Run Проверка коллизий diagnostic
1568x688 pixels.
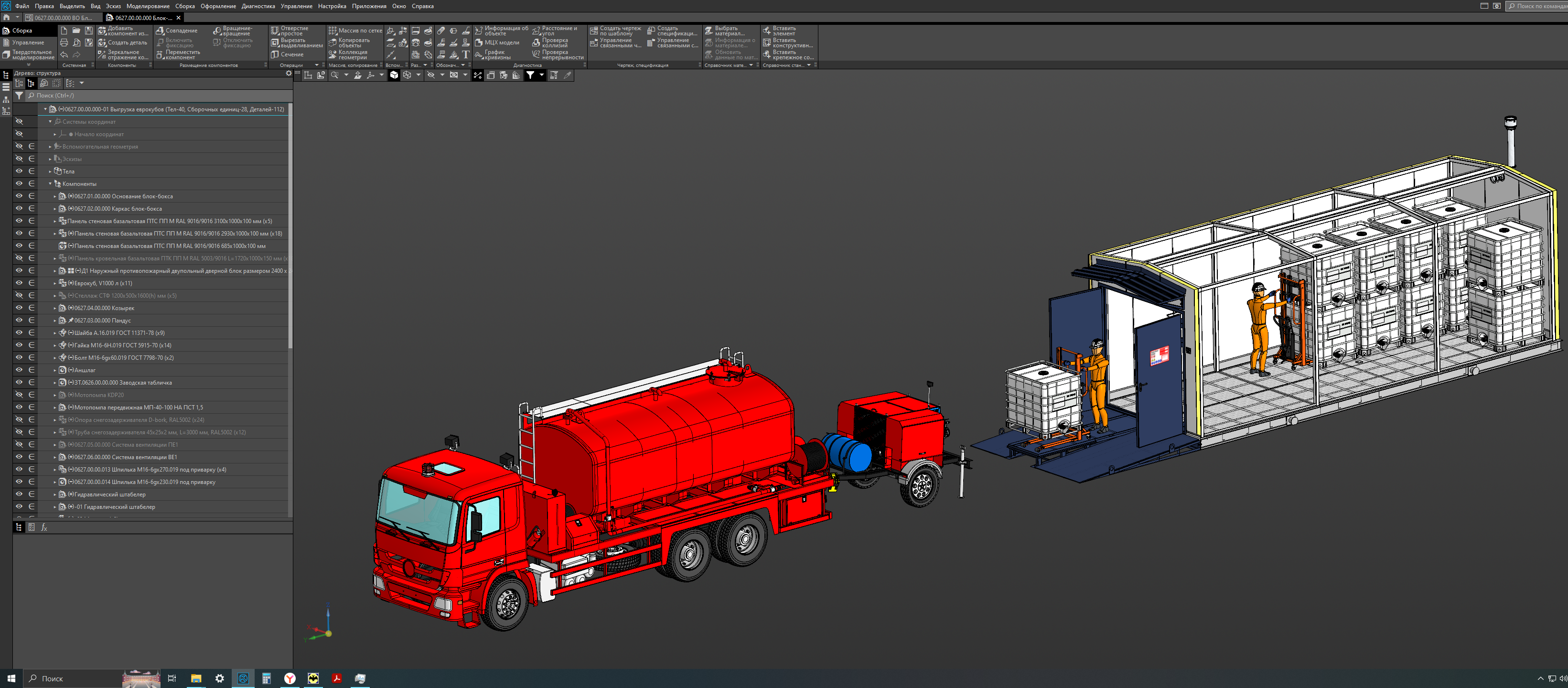(536, 43)
